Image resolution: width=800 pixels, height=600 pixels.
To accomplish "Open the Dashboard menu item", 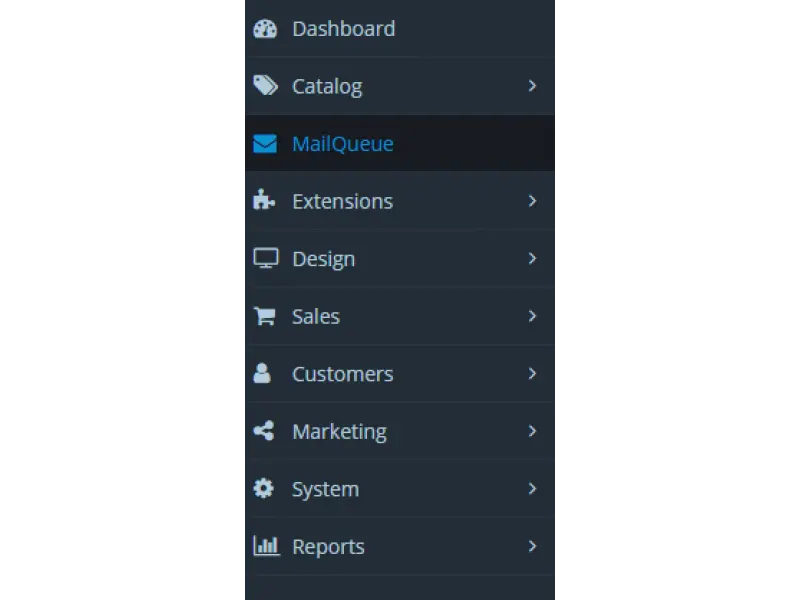I will pos(400,29).
